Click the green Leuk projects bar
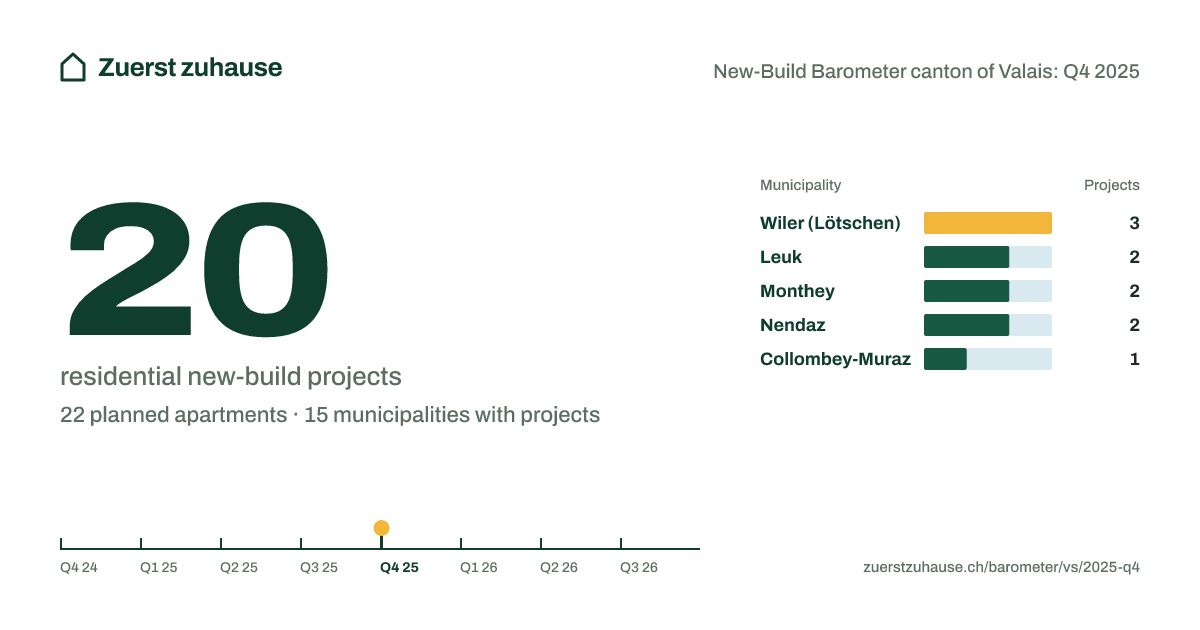 point(967,257)
